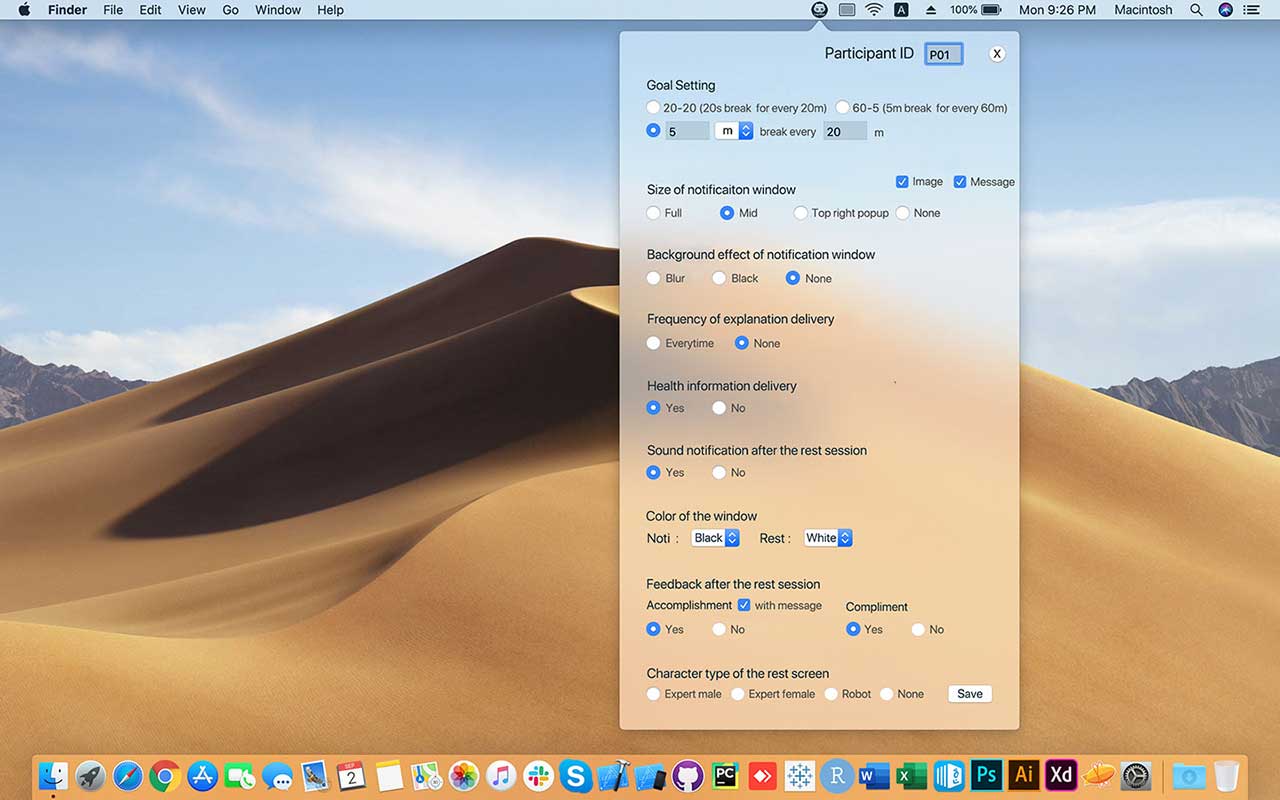Open GitHub Desktop in the Dock

687,775
